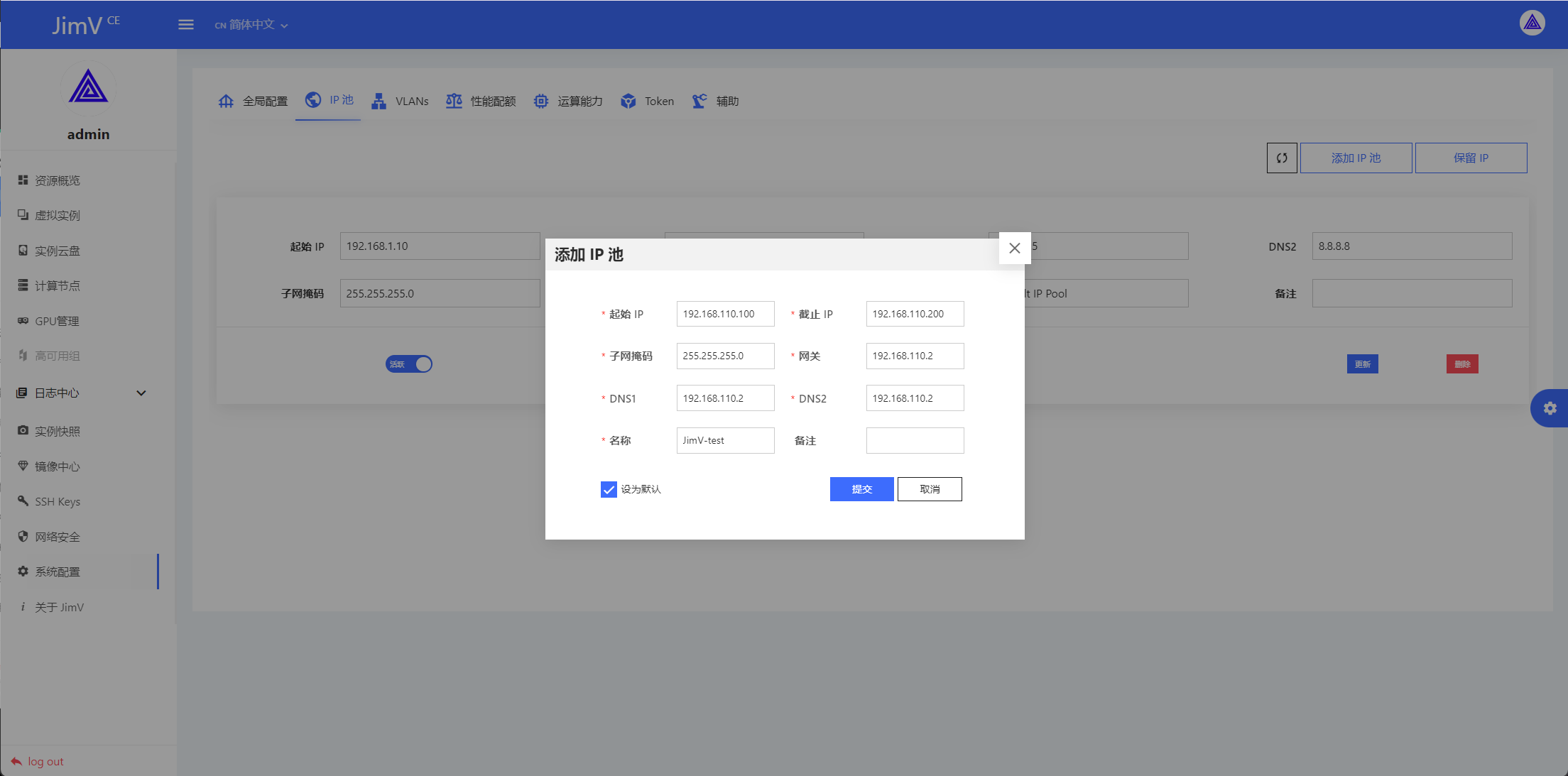
Task: Click the GPU管理 icon in sidebar
Action: tap(23, 321)
